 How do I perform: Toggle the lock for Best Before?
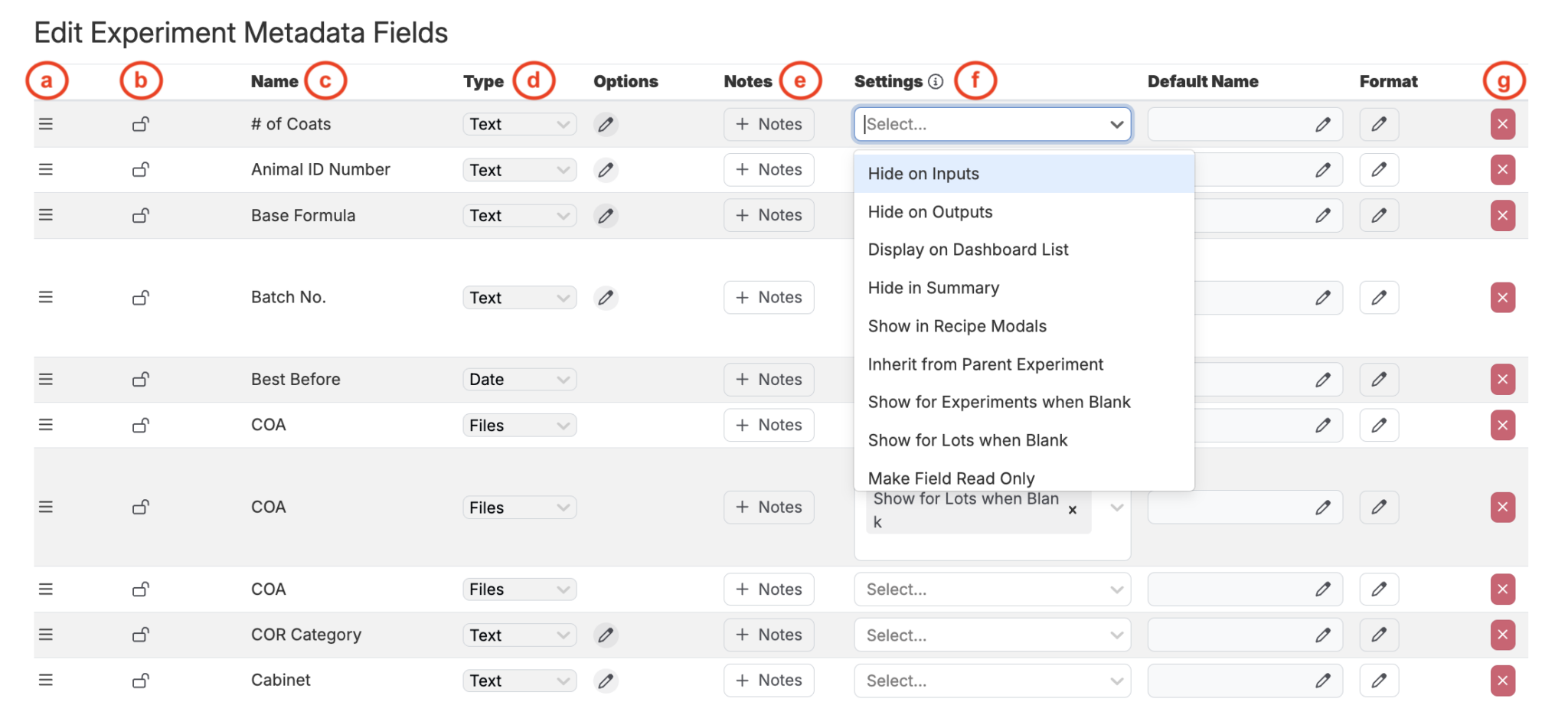coord(141,379)
